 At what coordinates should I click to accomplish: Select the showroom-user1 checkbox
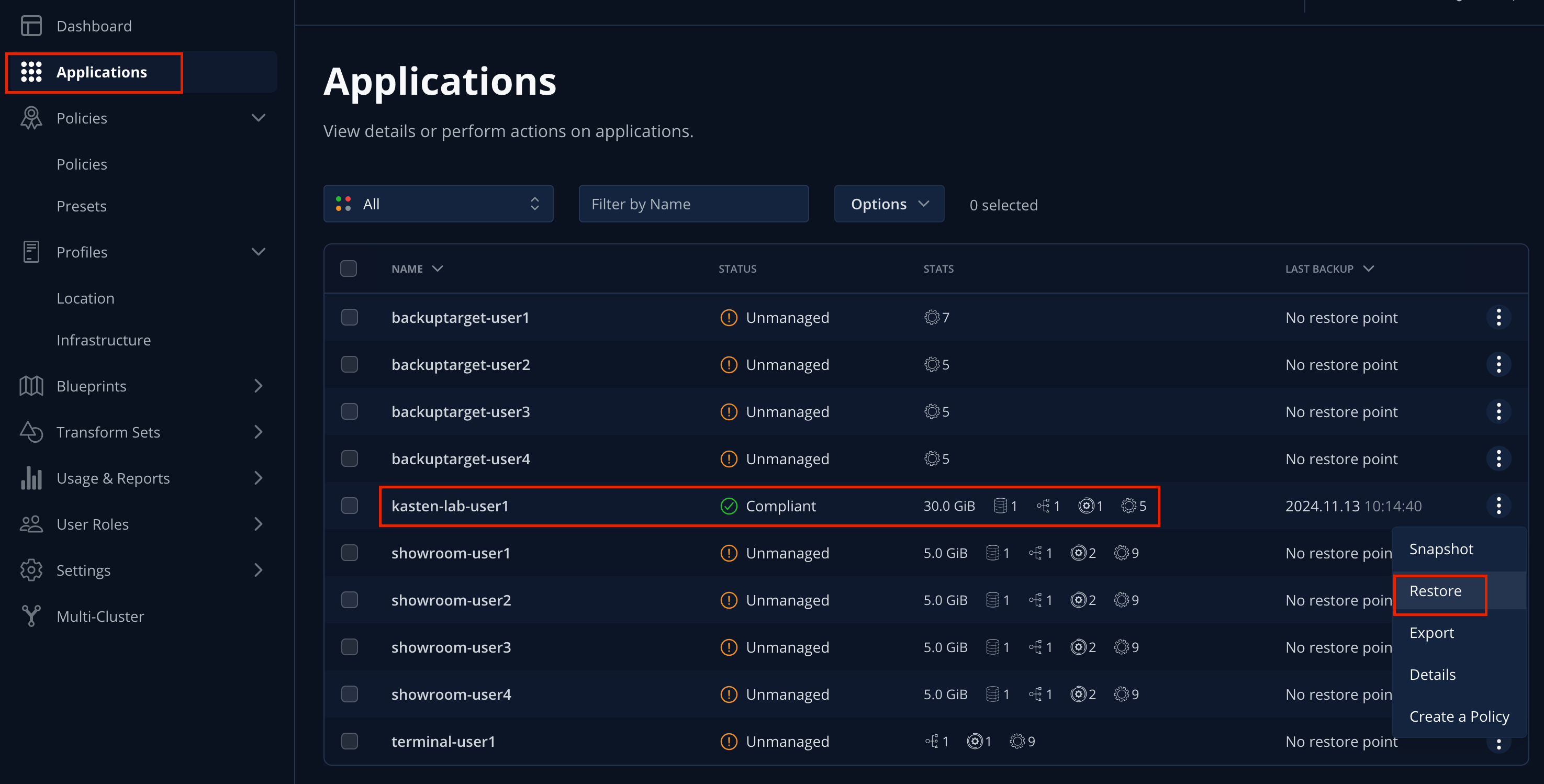(350, 553)
